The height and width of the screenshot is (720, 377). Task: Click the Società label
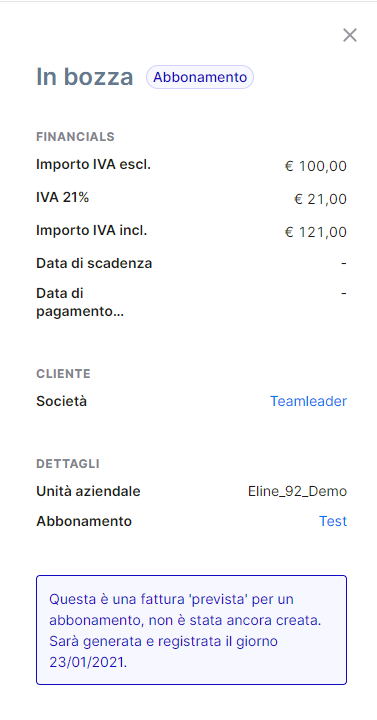(x=62, y=401)
